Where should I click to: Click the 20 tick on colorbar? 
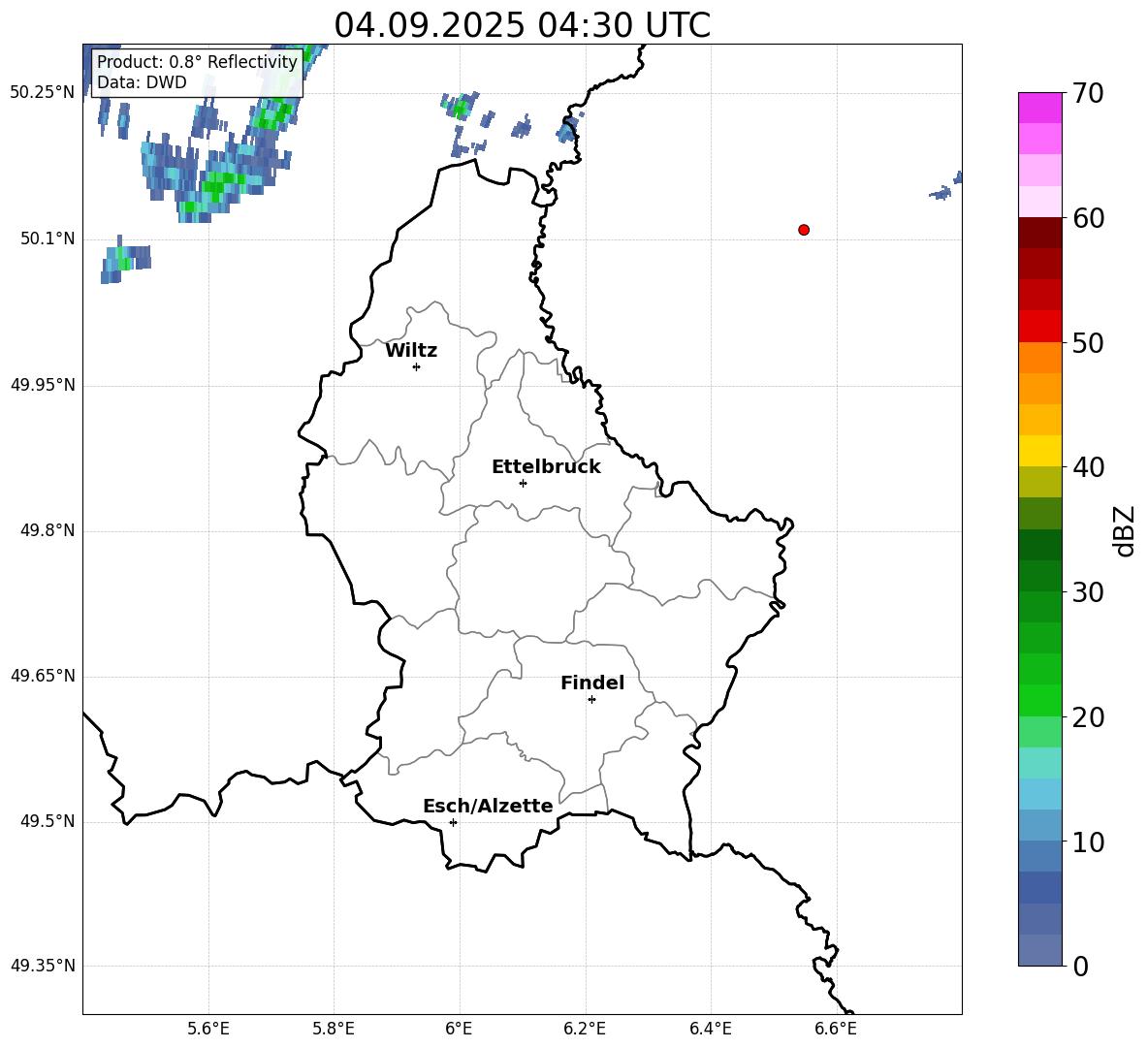[1088, 717]
